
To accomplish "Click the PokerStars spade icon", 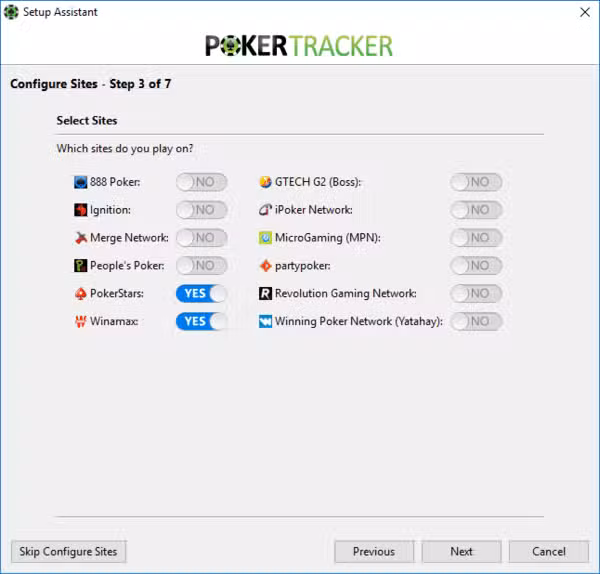I will click(x=80, y=294).
